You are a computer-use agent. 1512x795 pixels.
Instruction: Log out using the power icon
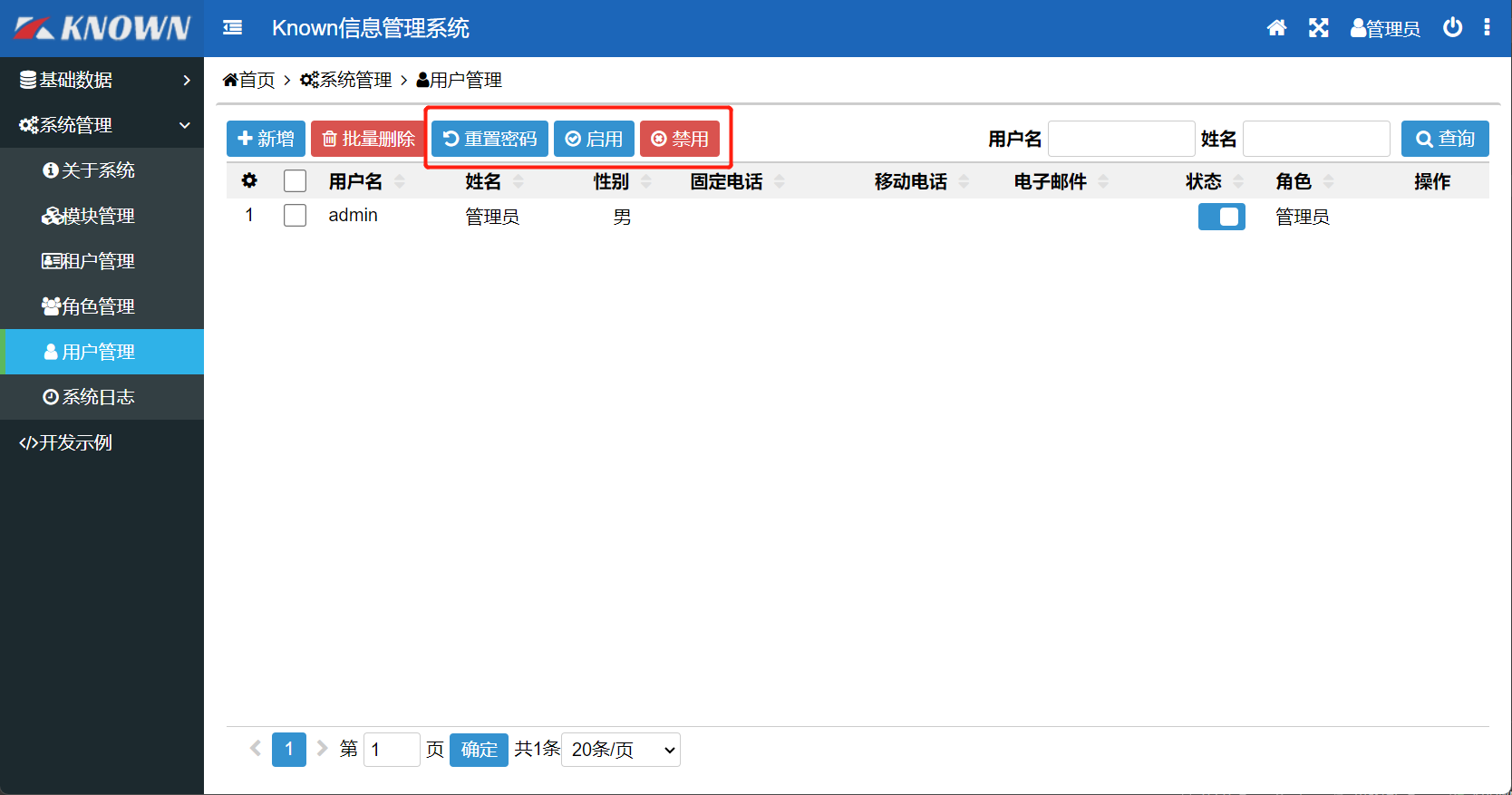point(1452,27)
